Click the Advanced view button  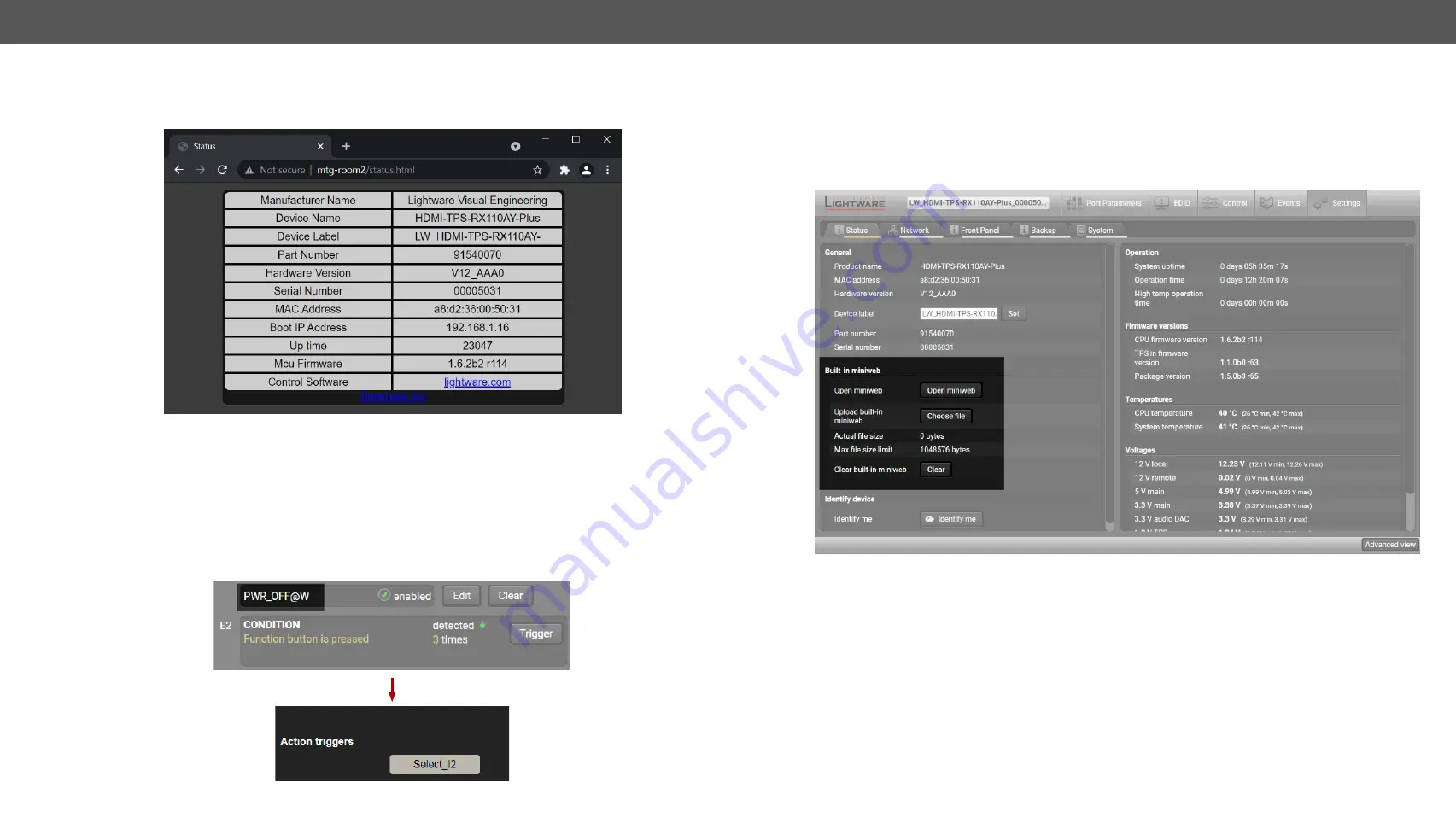tap(1389, 545)
